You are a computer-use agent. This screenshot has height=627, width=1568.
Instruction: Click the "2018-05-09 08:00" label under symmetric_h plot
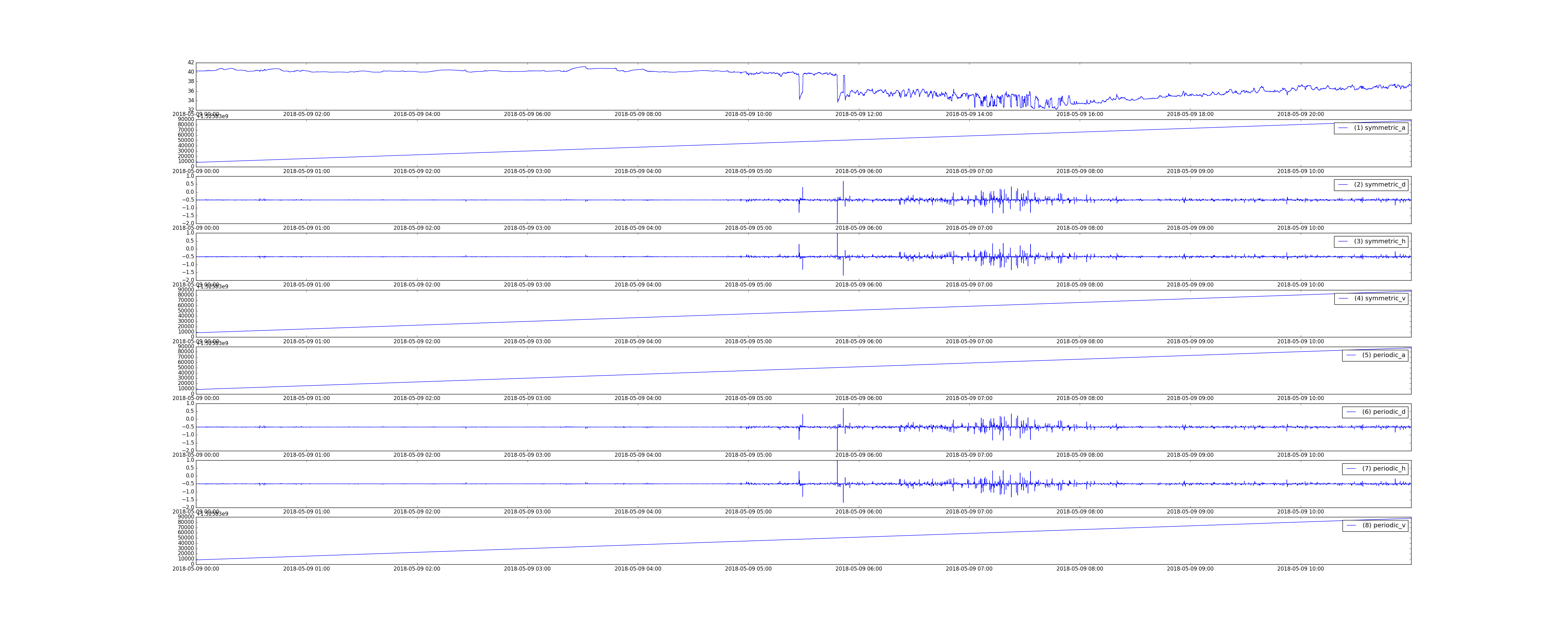[x=1079, y=285]
